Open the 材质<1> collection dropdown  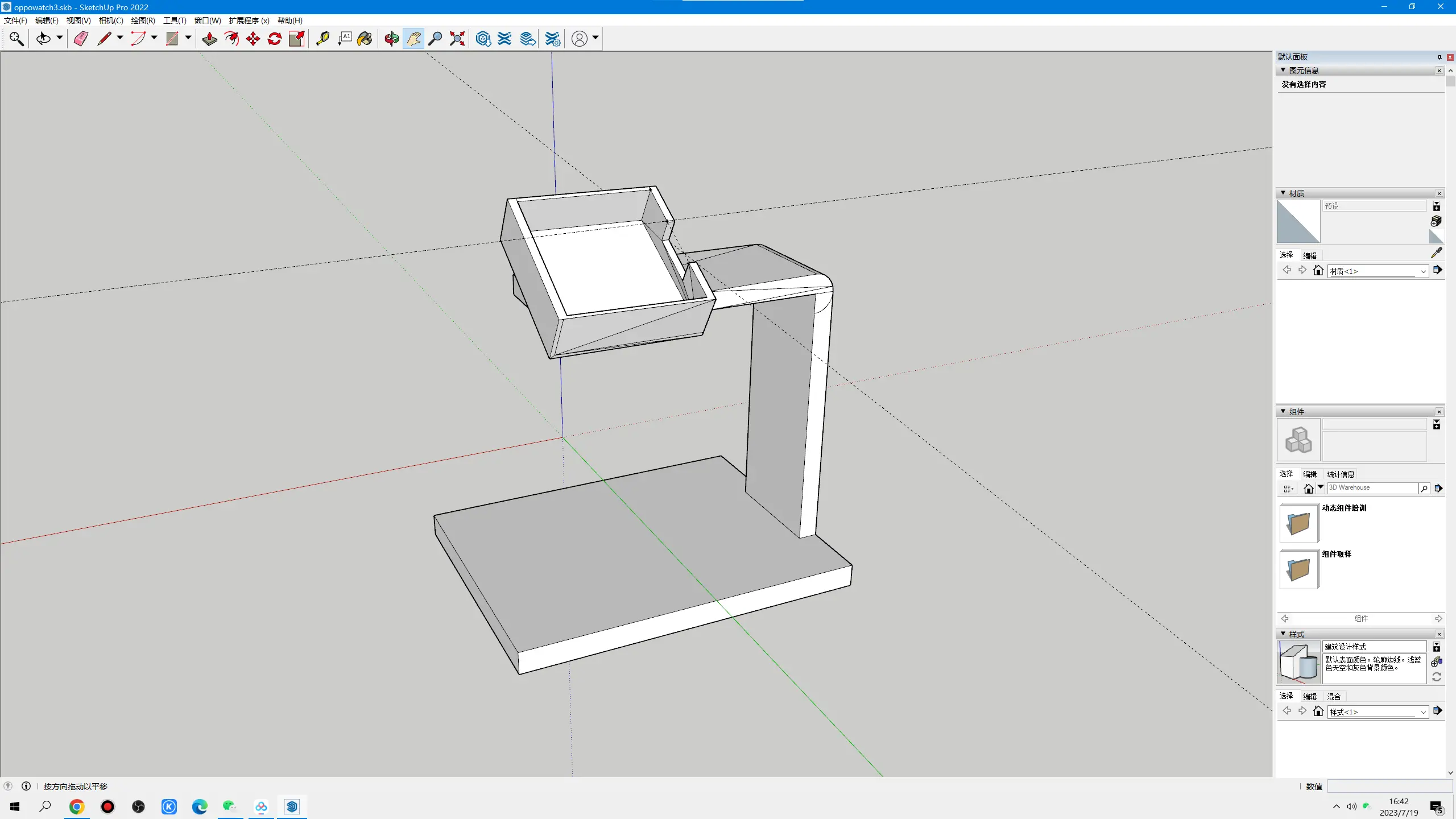(x=1424, y=271)
